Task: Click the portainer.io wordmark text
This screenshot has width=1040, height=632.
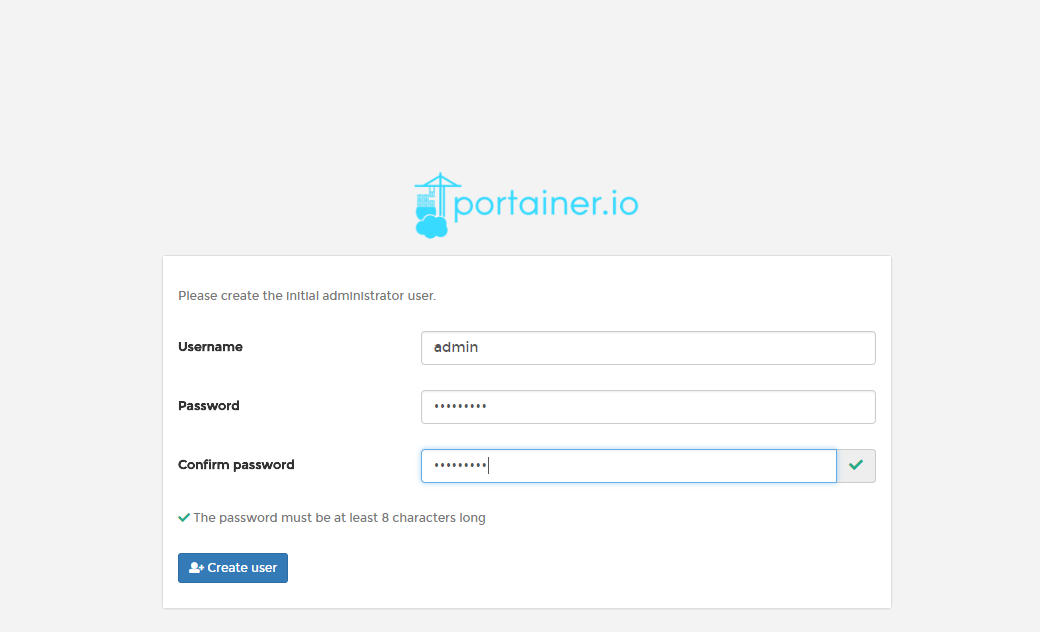Action: coord(546,205)
